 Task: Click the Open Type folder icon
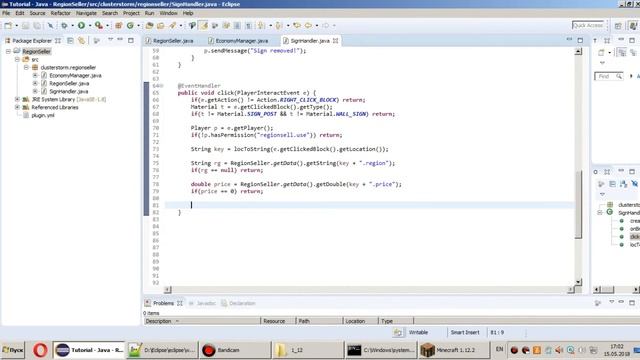tap(149, 25)
